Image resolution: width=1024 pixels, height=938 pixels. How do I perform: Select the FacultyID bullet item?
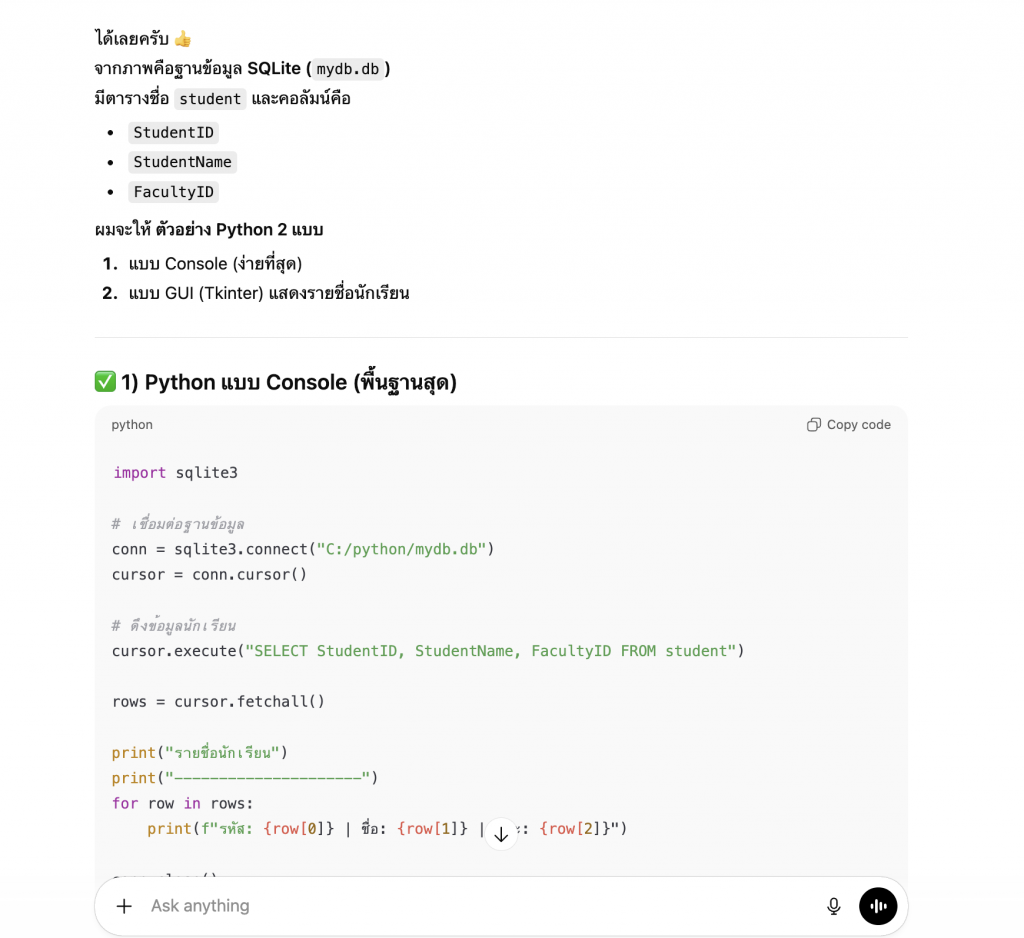pos(173,192)
